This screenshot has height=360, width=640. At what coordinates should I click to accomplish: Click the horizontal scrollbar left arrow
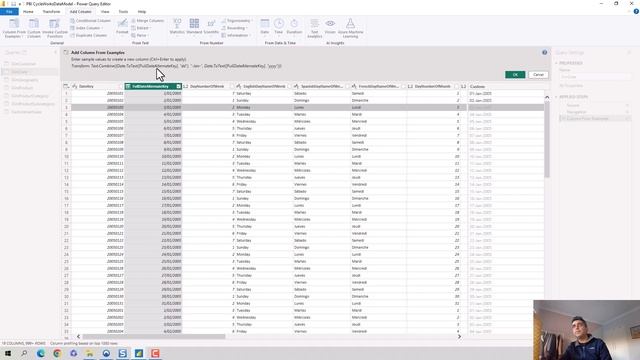[x=78, y=337]
